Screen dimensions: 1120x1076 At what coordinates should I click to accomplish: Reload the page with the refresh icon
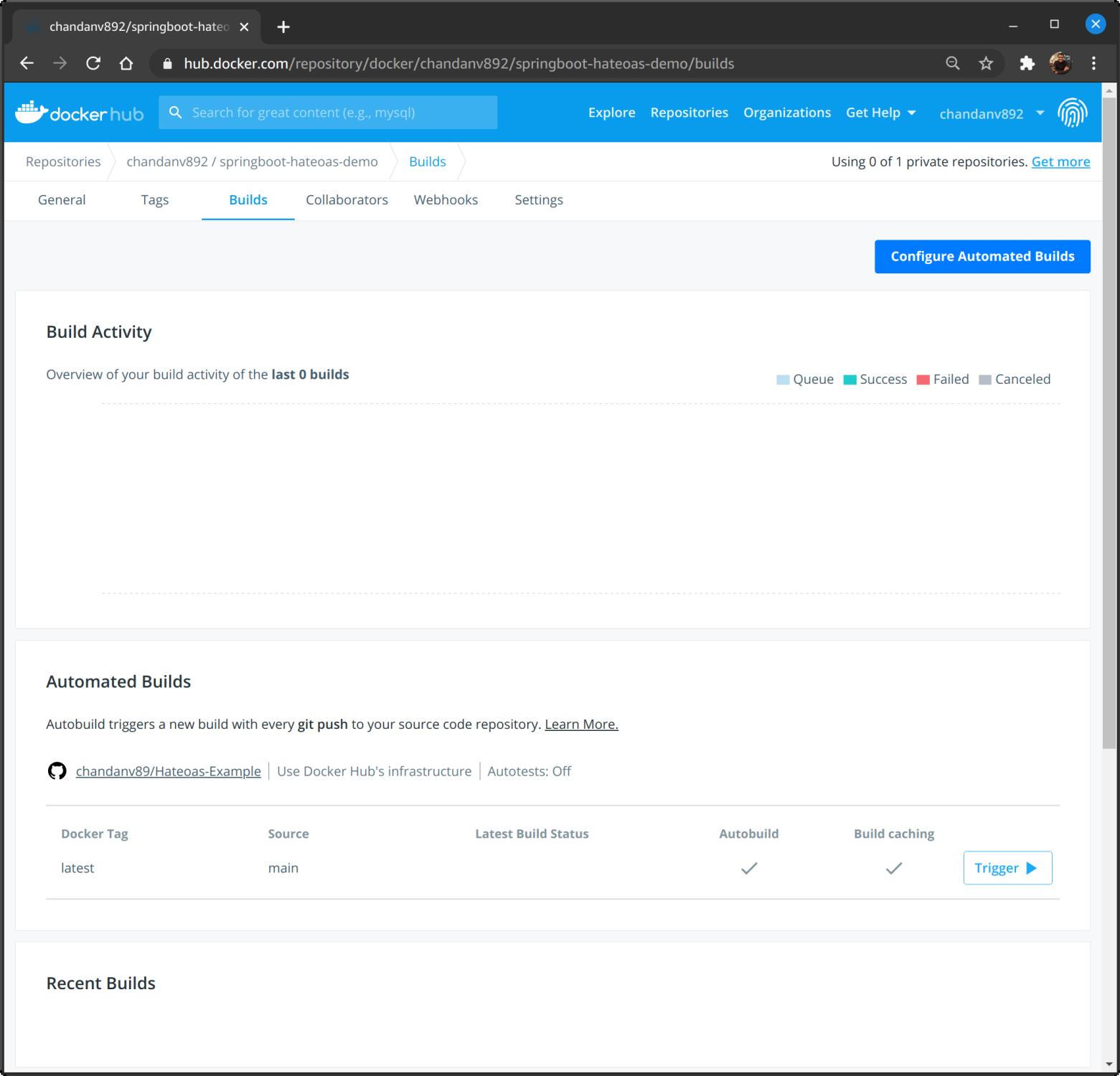[93, 63]
